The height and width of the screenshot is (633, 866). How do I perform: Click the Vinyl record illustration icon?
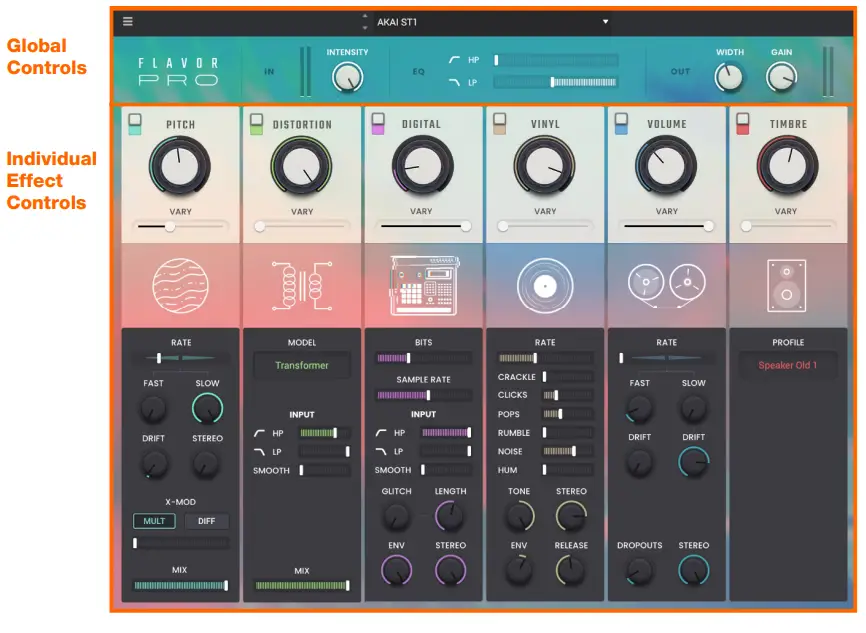click(545, 286)
